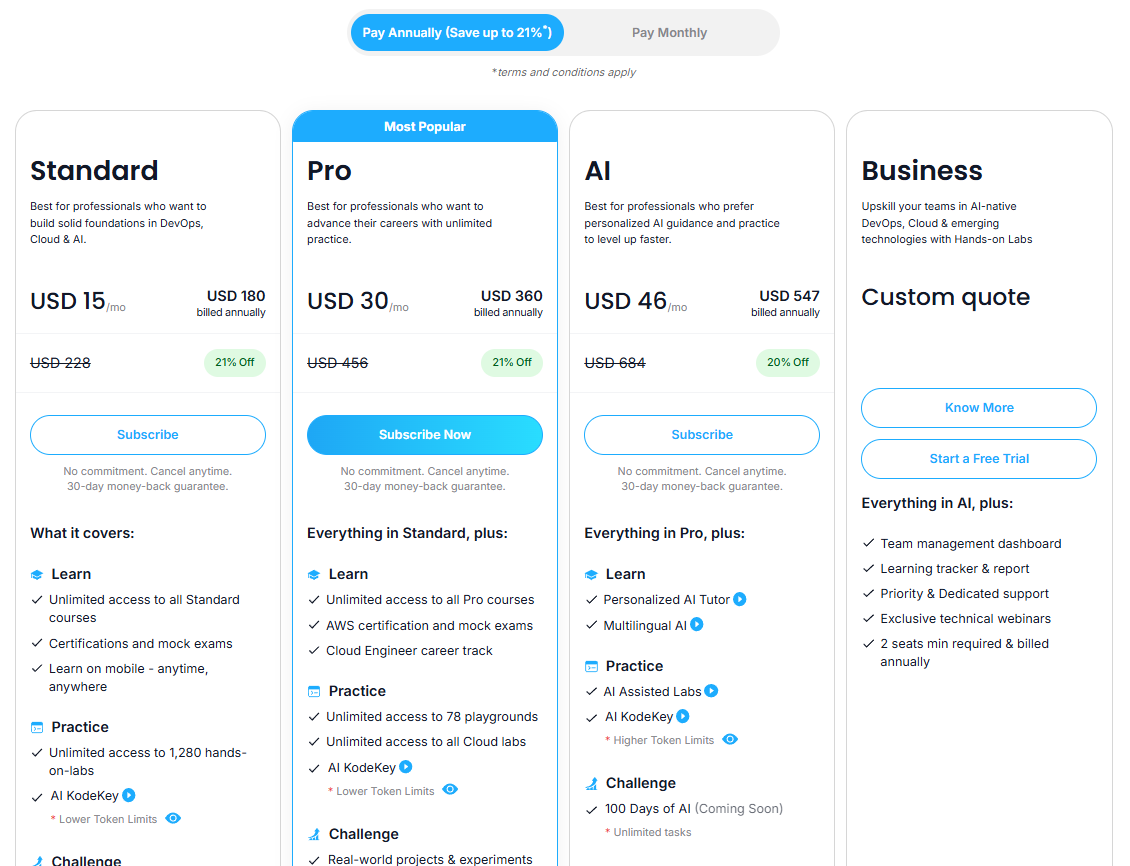Start a Free Trial of Business plan
This screenshot has width=1130, height=866.
pyautogui.click(x=978, y=459)
